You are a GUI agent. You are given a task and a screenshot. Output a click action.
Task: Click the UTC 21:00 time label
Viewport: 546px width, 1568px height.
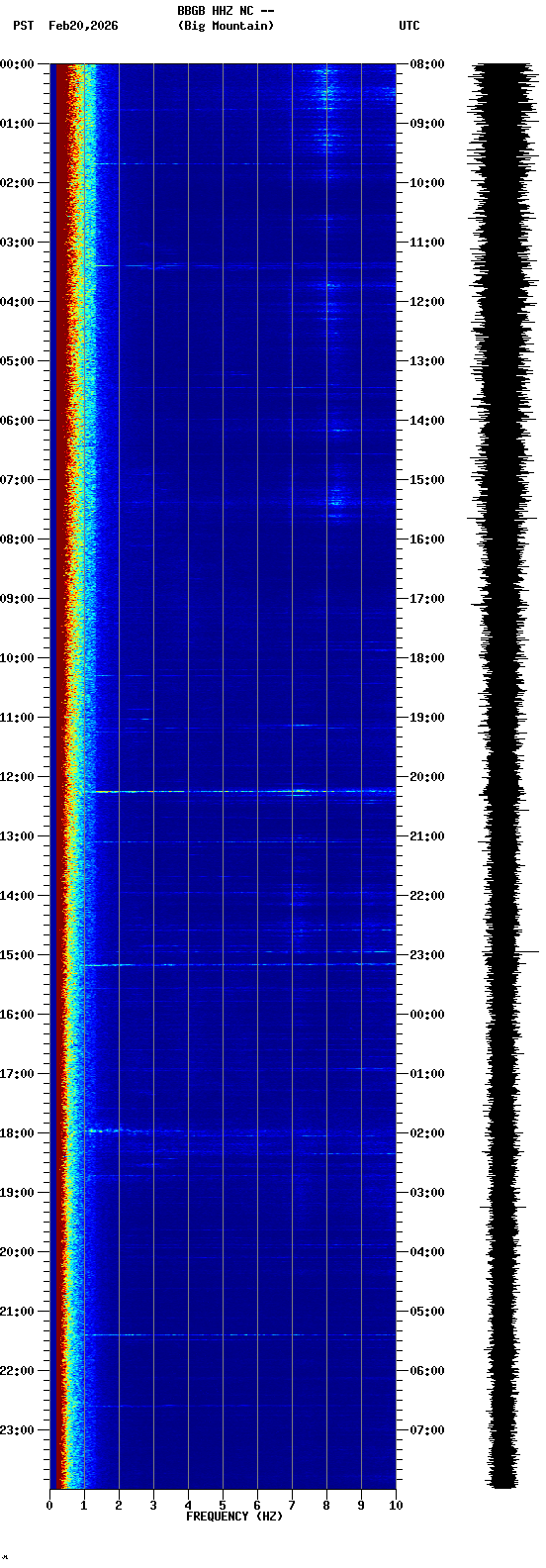(x=427, y=836)
